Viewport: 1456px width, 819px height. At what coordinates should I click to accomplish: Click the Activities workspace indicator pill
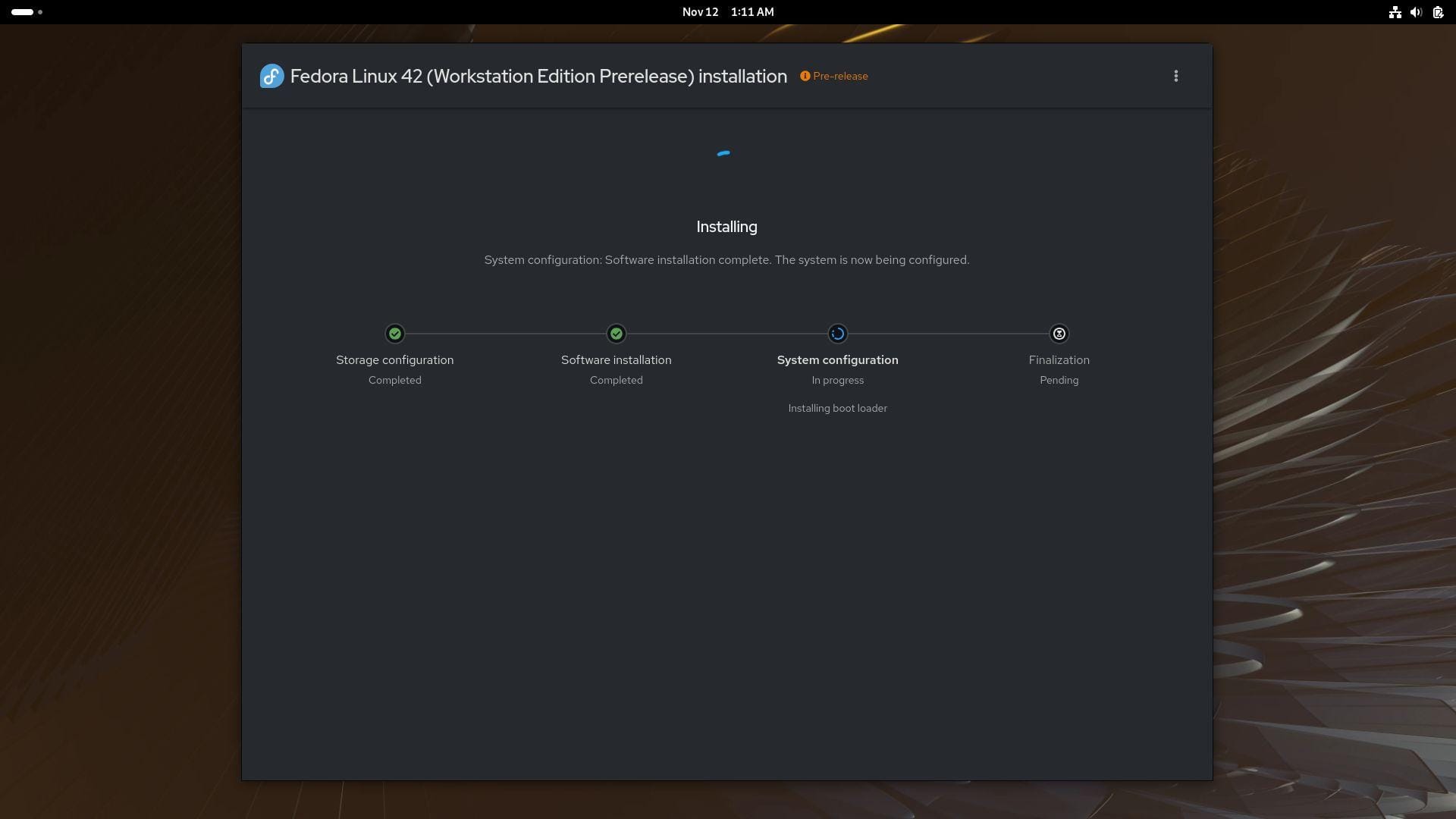point(23,12)
